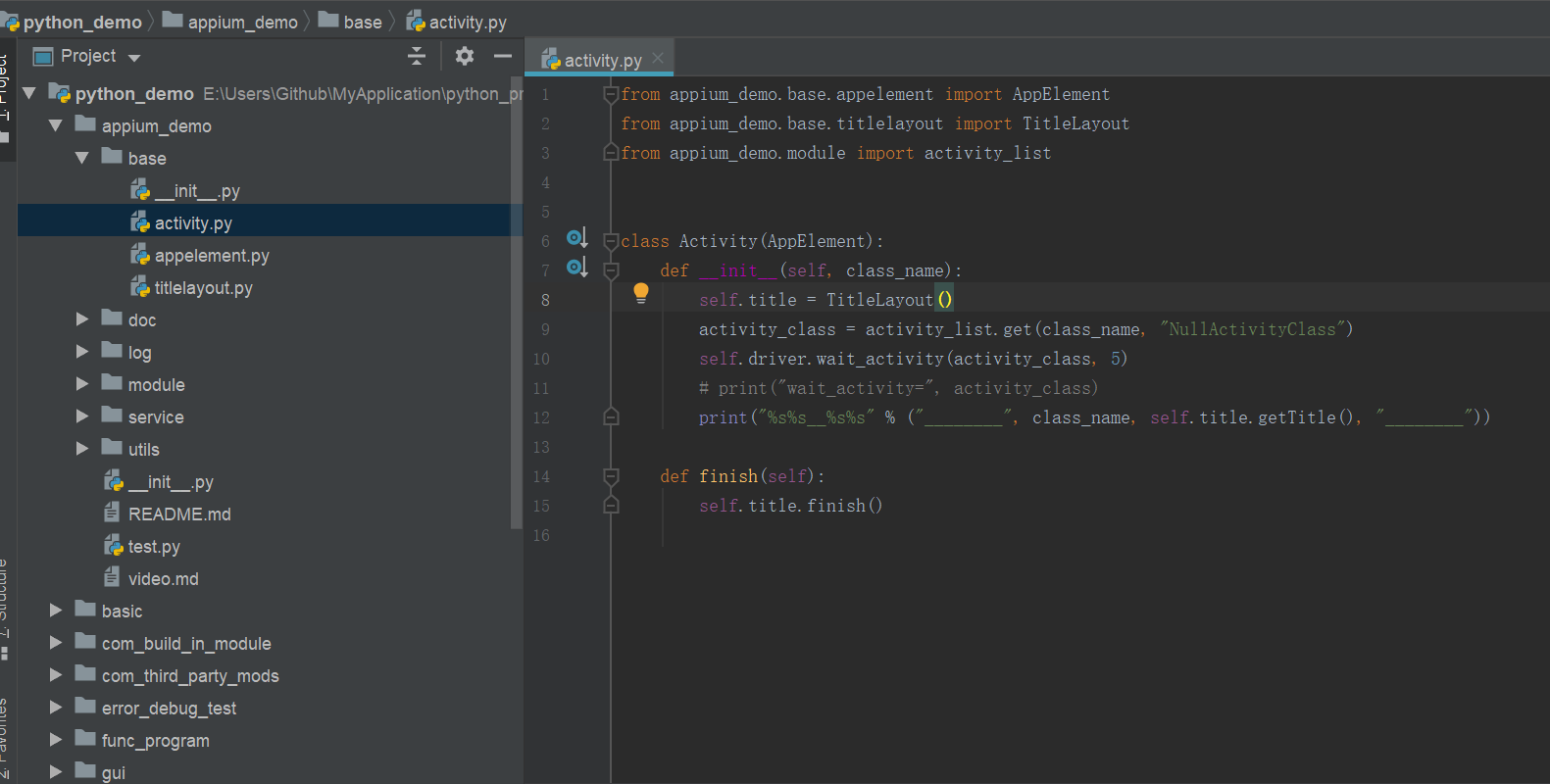Click the module folder icon

click(112, 383)
